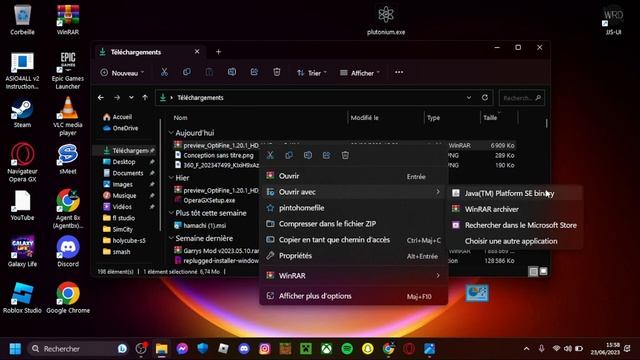Open the WinRAR submenu entry
The image size is (640, 360).
353,276
